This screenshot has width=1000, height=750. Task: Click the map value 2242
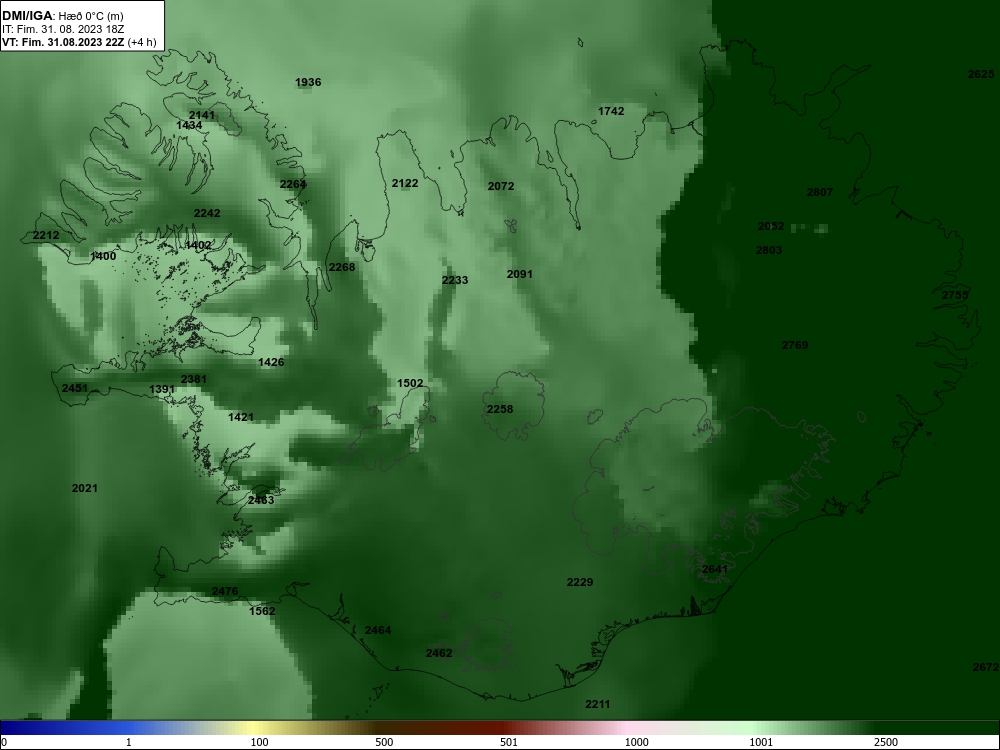point(207,214)
